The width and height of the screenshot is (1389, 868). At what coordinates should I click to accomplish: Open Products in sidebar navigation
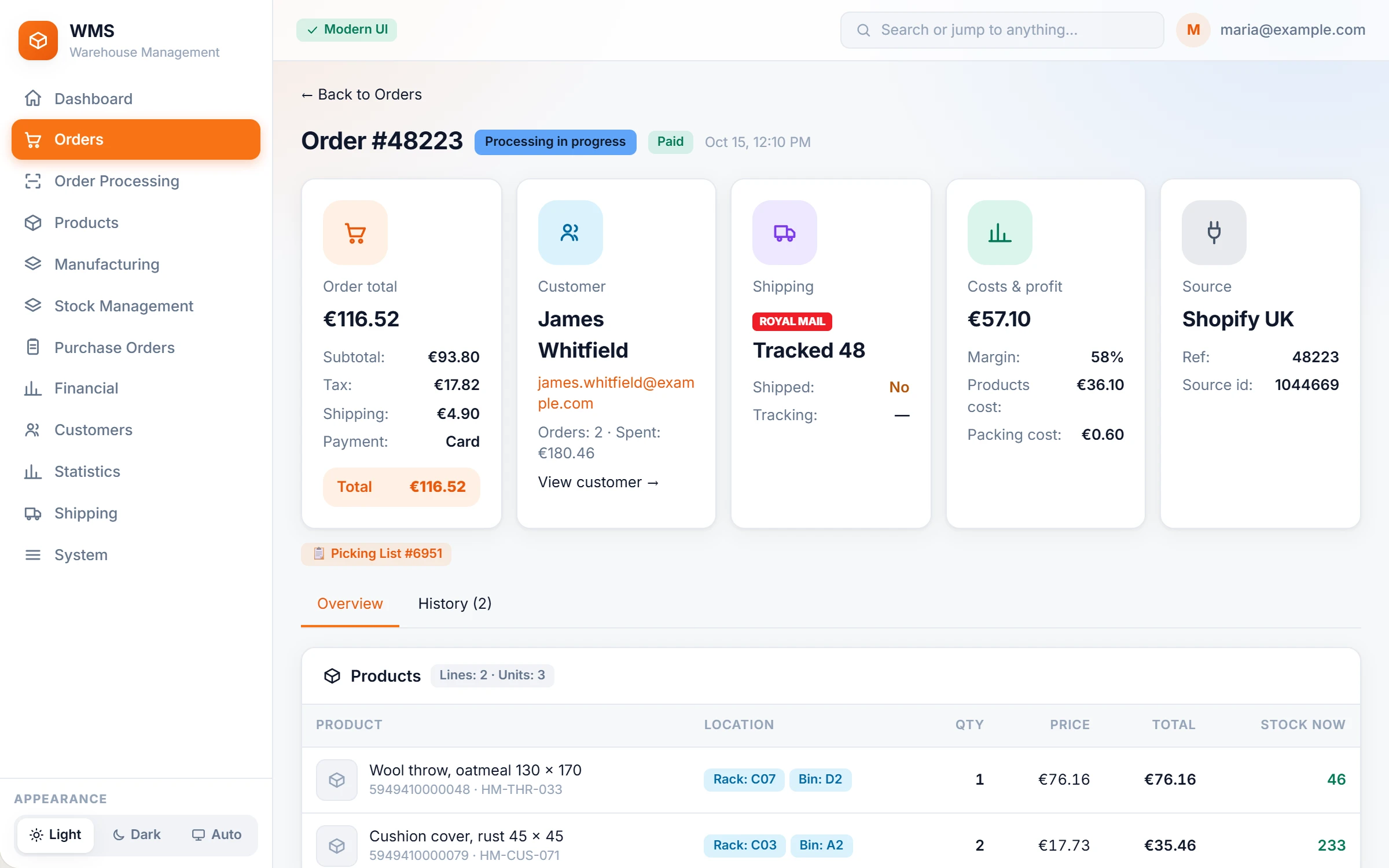click(x=136, y=223)
